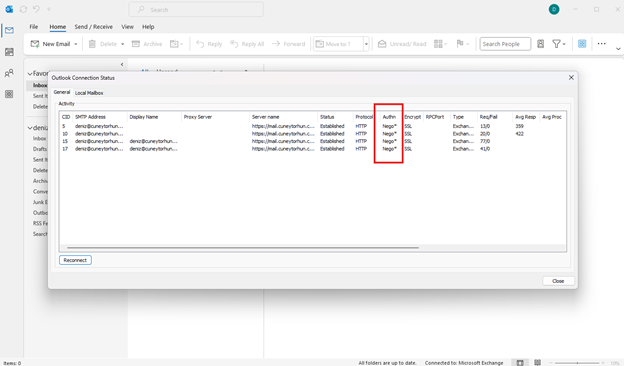Viewport: 624px width, 366px height.
Task: Click the Reconnect button
Action: [x=75, y=260]
